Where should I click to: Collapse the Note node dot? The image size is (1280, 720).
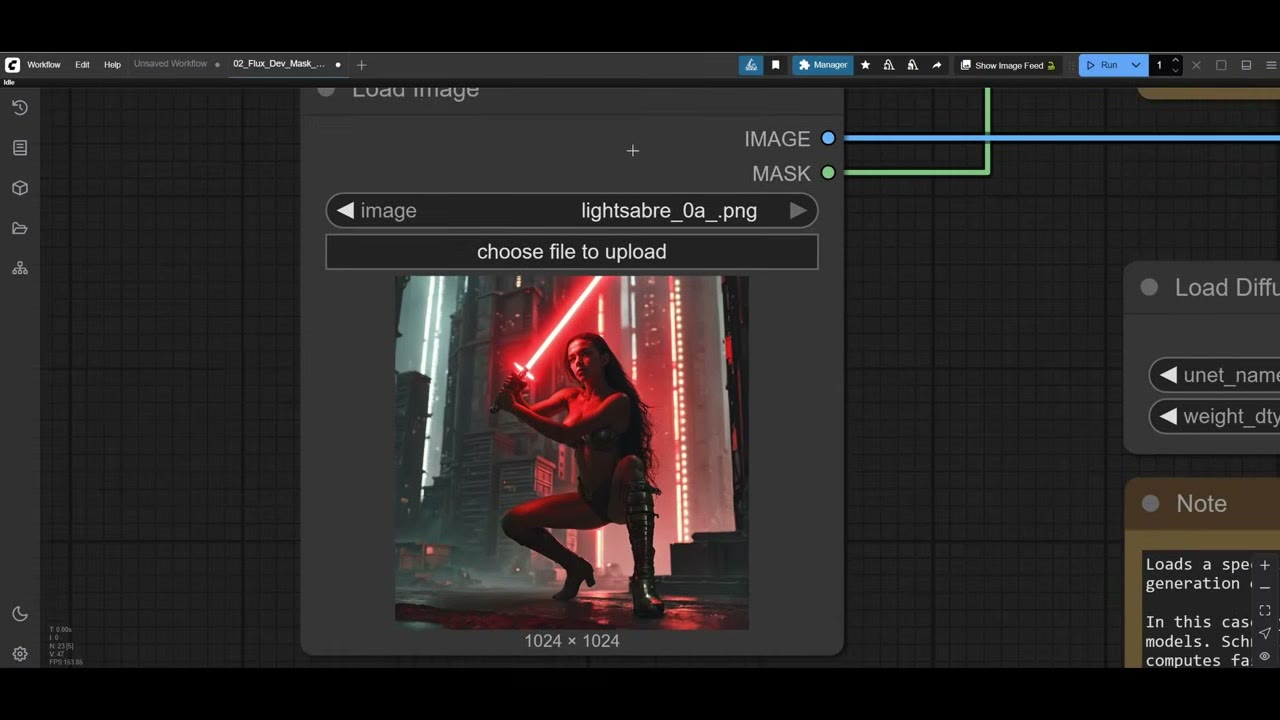[x=1150, y=504]
